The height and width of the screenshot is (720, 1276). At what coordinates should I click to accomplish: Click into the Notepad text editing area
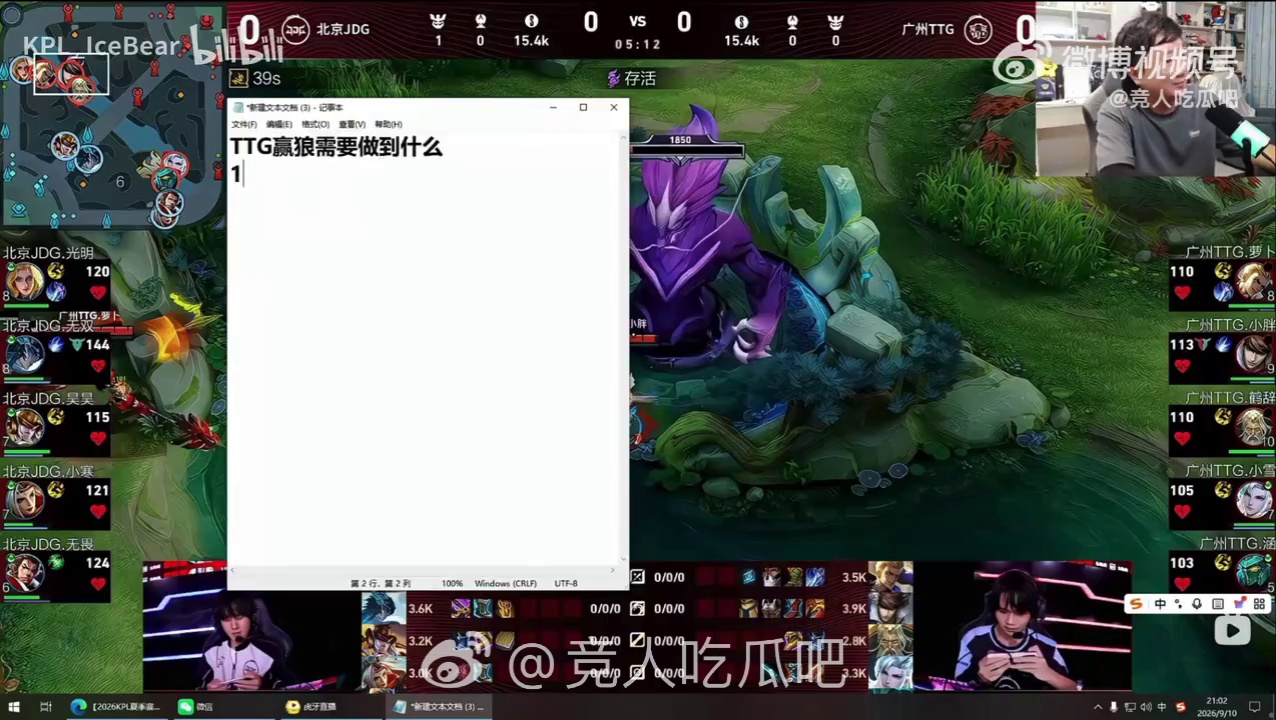click(425, 350)
